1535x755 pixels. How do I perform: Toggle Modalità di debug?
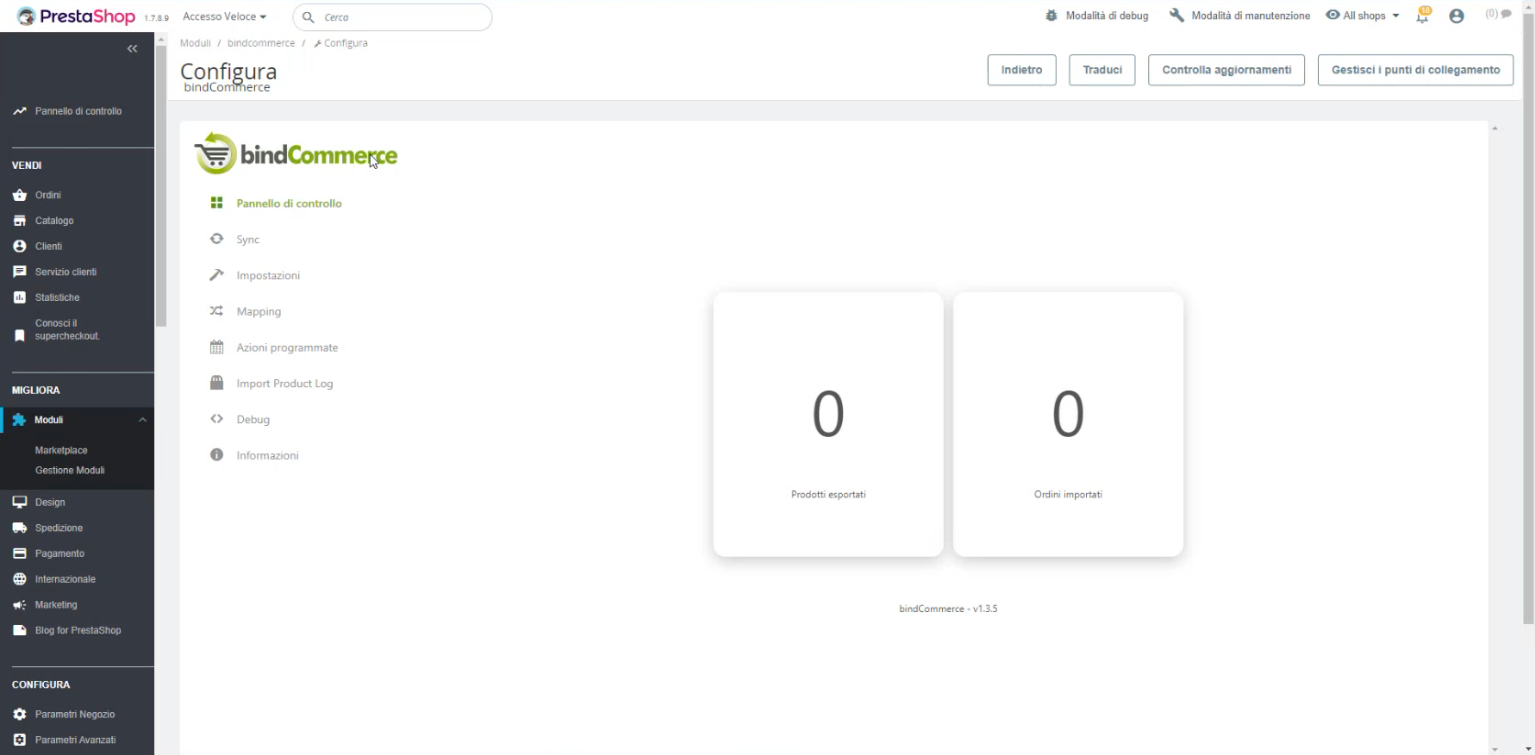coord(1096,16)
